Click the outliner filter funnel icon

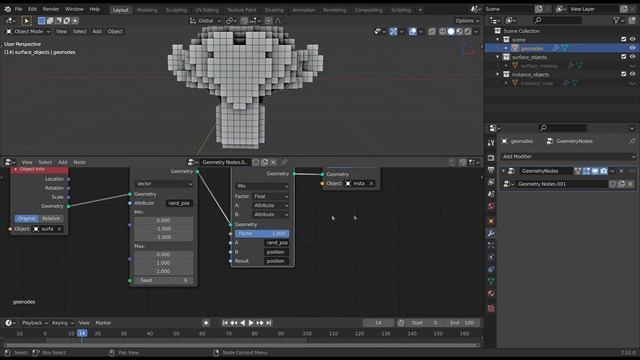(x=616, y=20)
